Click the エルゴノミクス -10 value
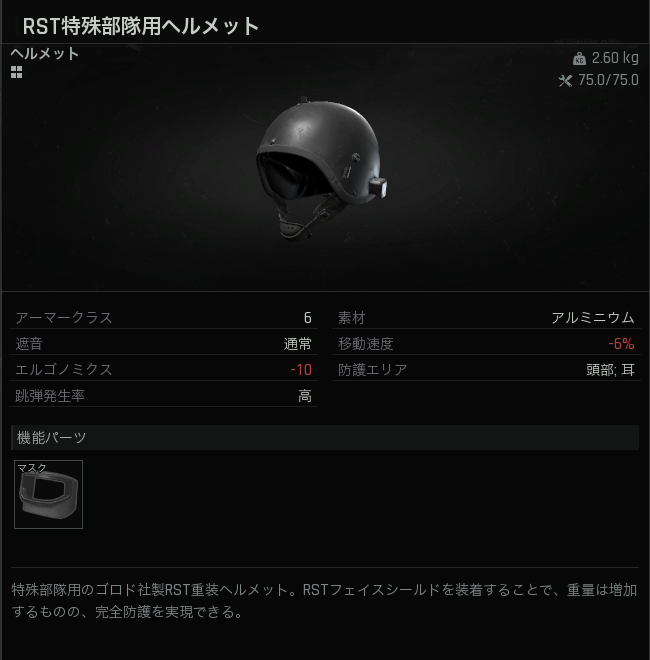The image size is (650, 660). (301, 370)
